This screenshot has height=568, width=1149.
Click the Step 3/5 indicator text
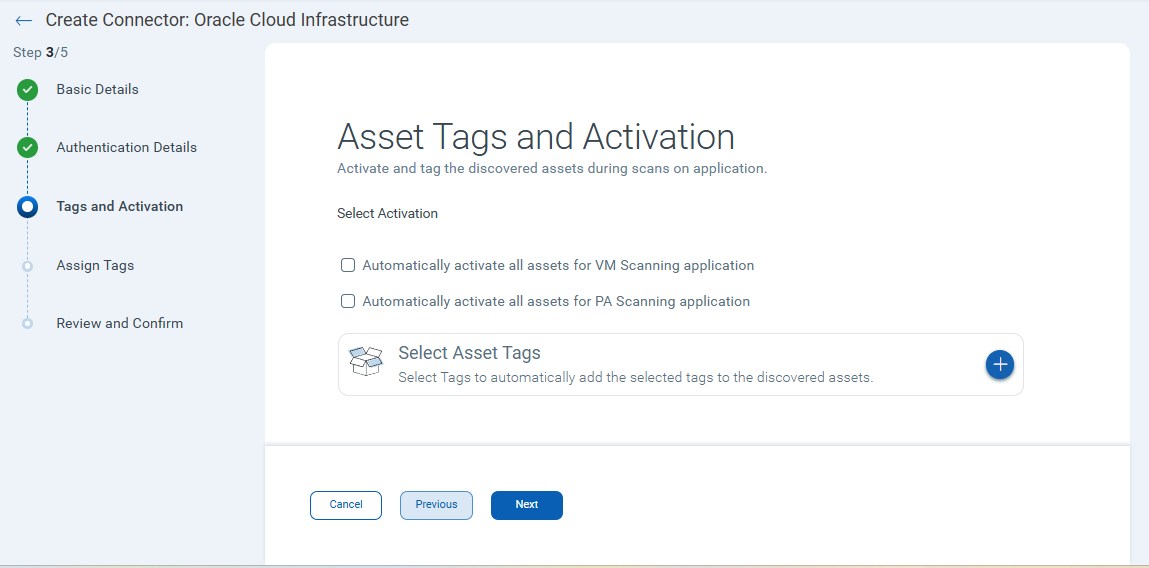(40, 53)
